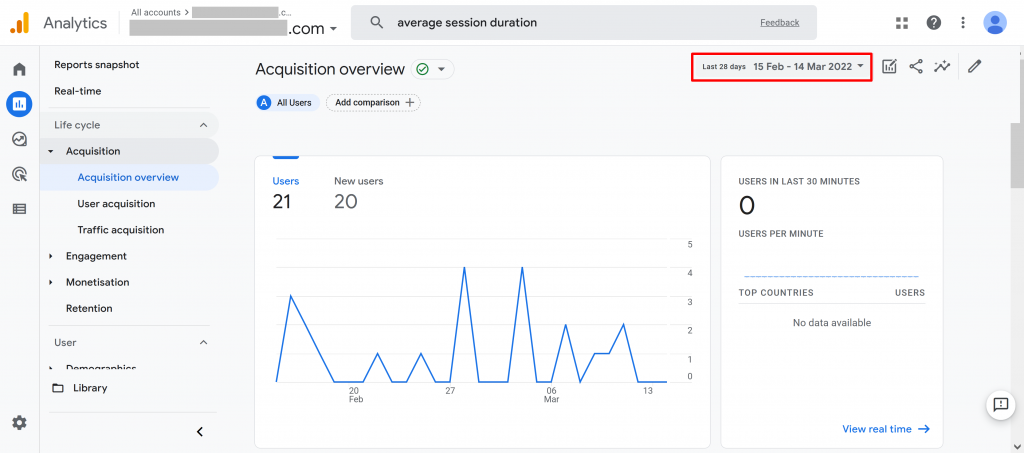The height and width of the screenshot is (453, 1024).
Task: Open the date range picker dropdown
Action: coord(782,67)
